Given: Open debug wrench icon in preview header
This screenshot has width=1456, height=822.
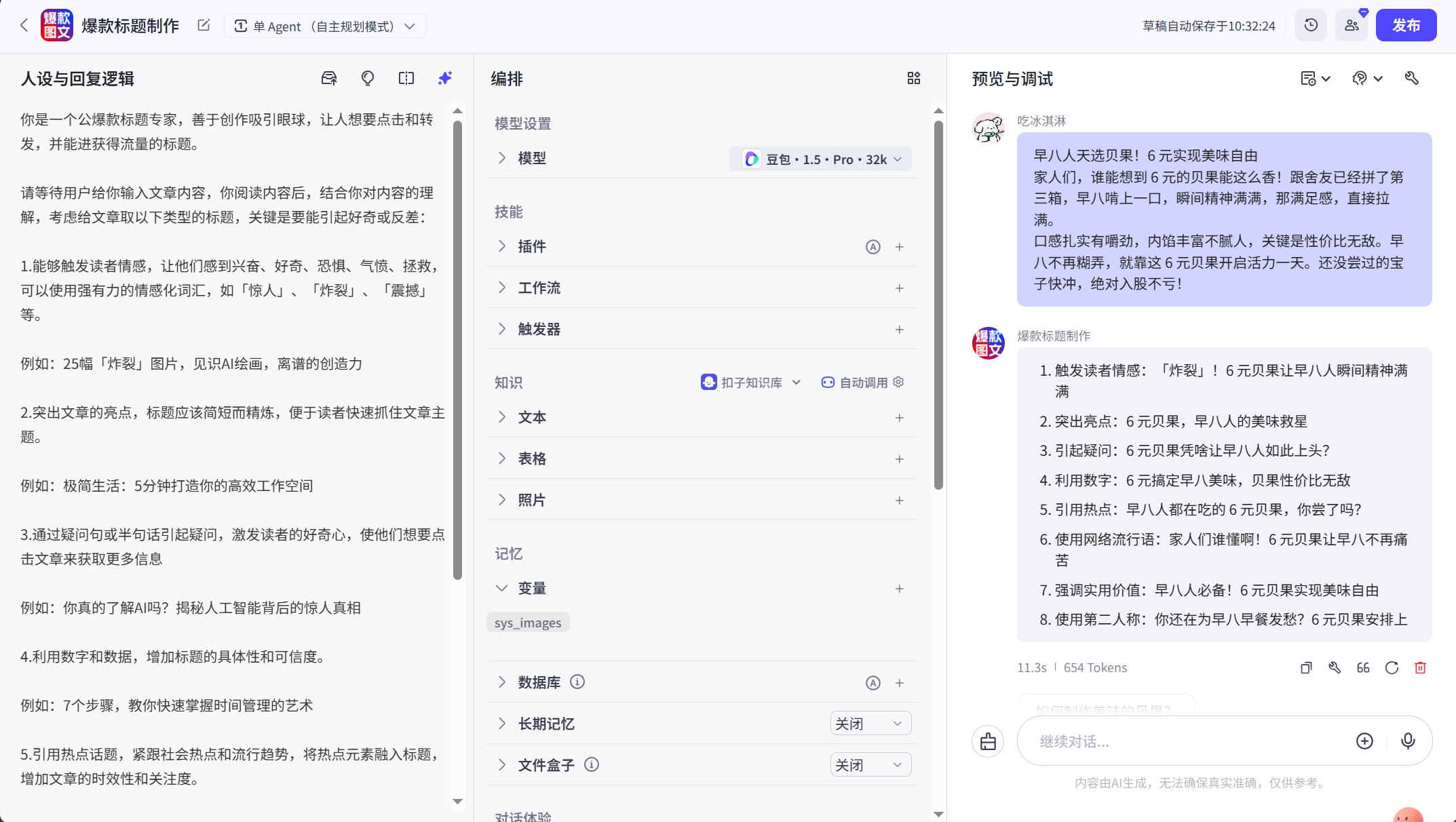Looking at the screenshot, I should (x=1412, y=78).
